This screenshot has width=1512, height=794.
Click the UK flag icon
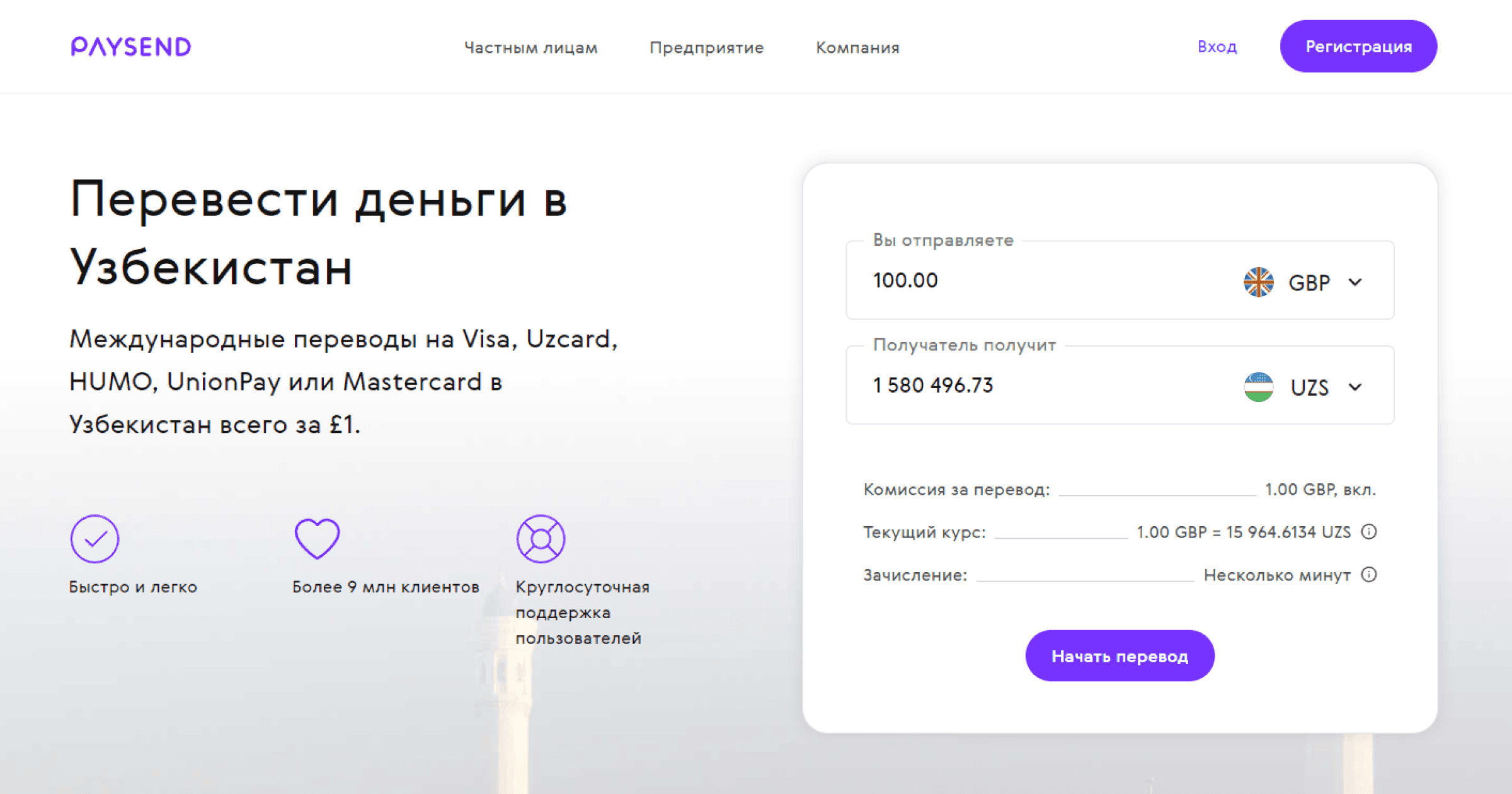click(x=1259, y=282)
